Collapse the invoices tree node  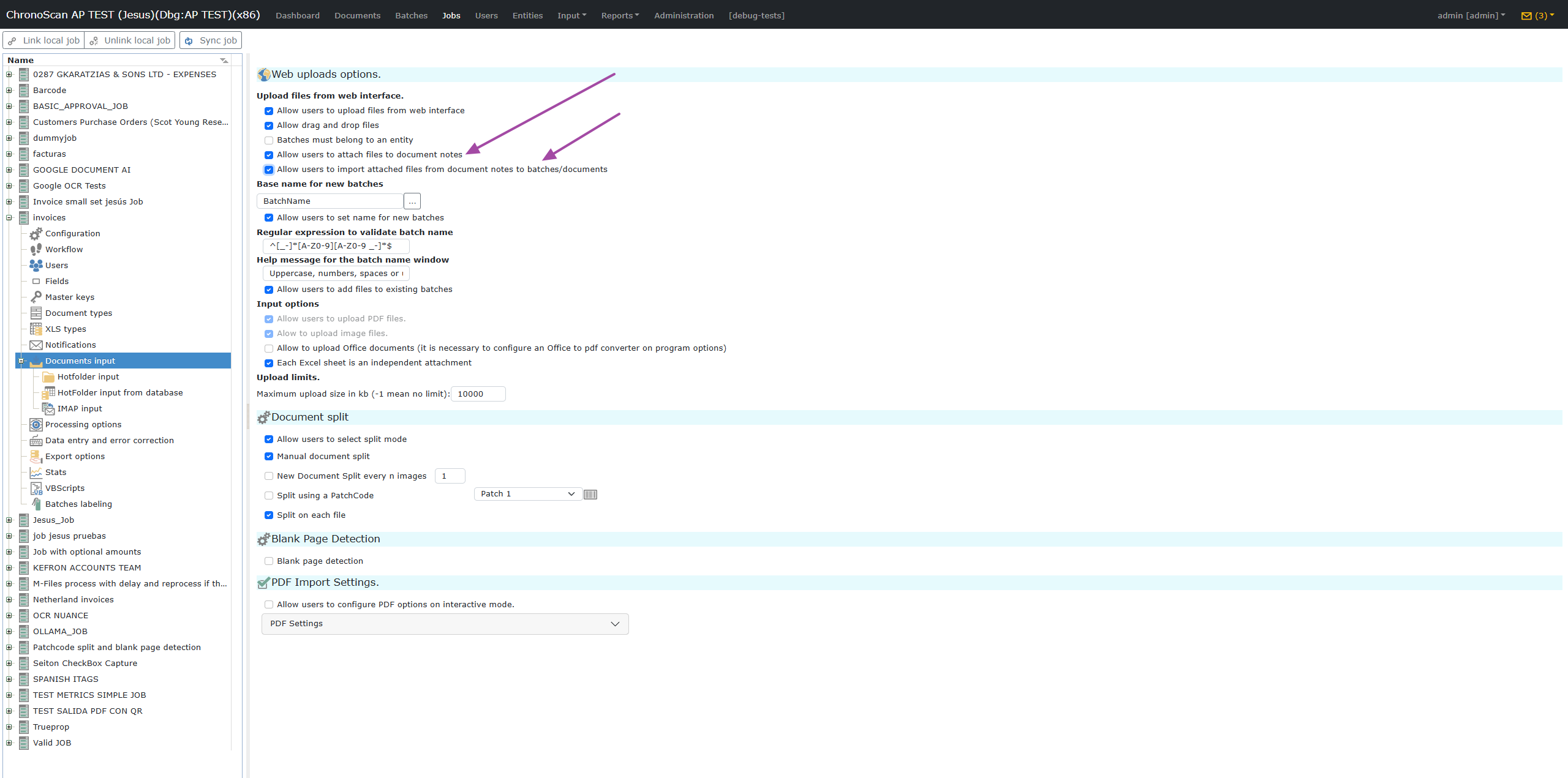click(9, 217)
